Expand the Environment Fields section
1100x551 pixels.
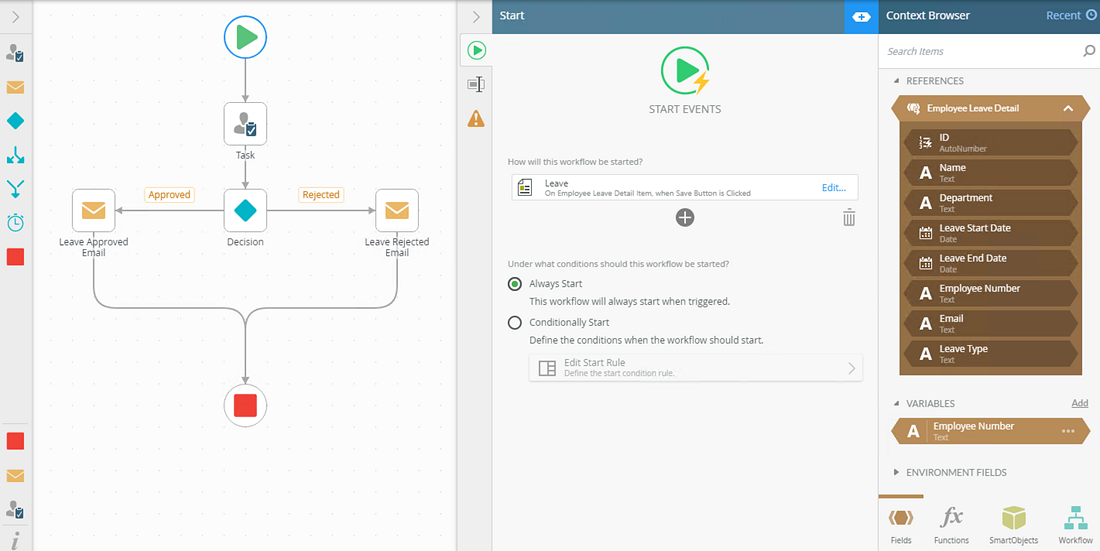tap(895, 472)
